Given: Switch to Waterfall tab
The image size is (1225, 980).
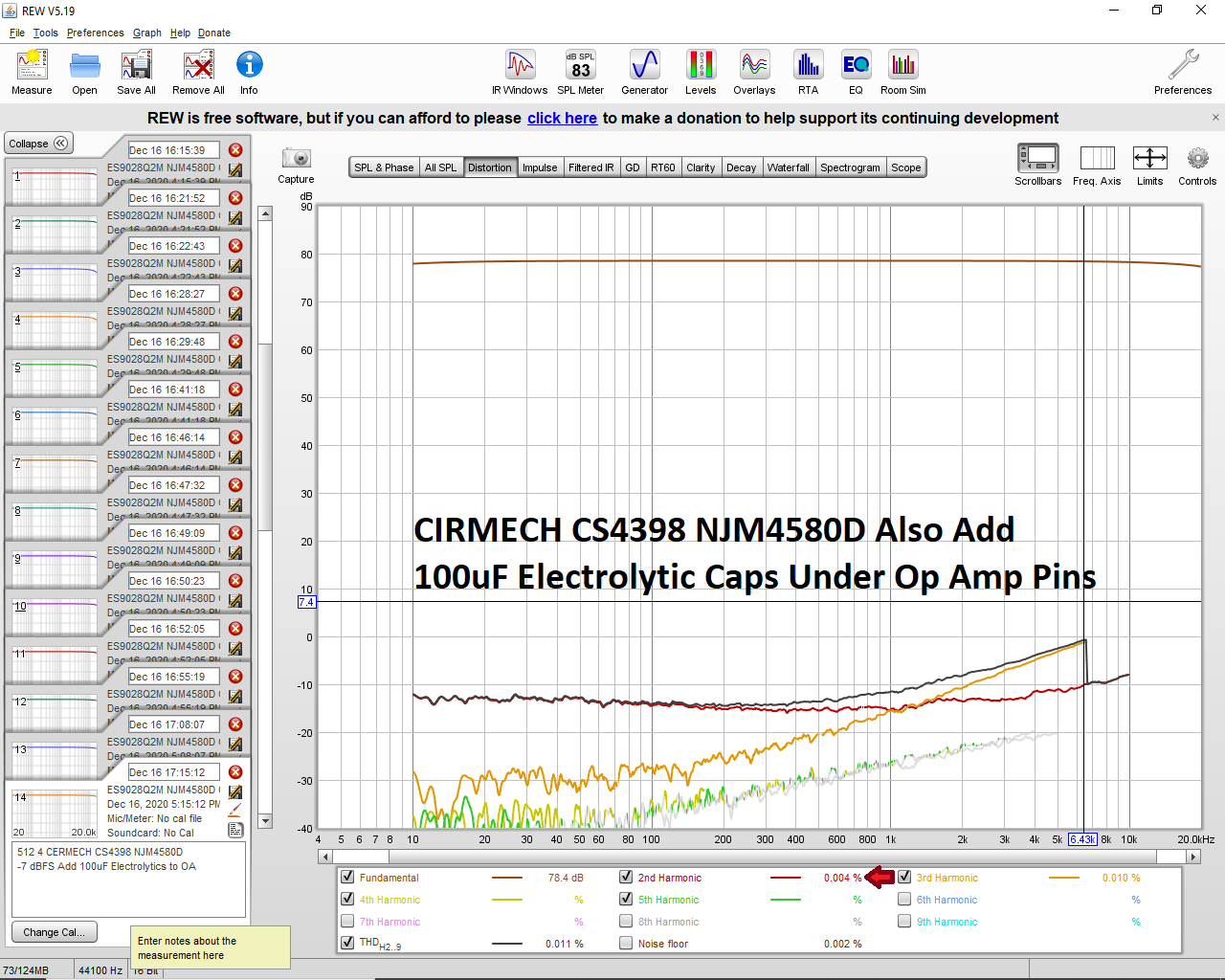Looking at the screenshot, I should point(788,167).
